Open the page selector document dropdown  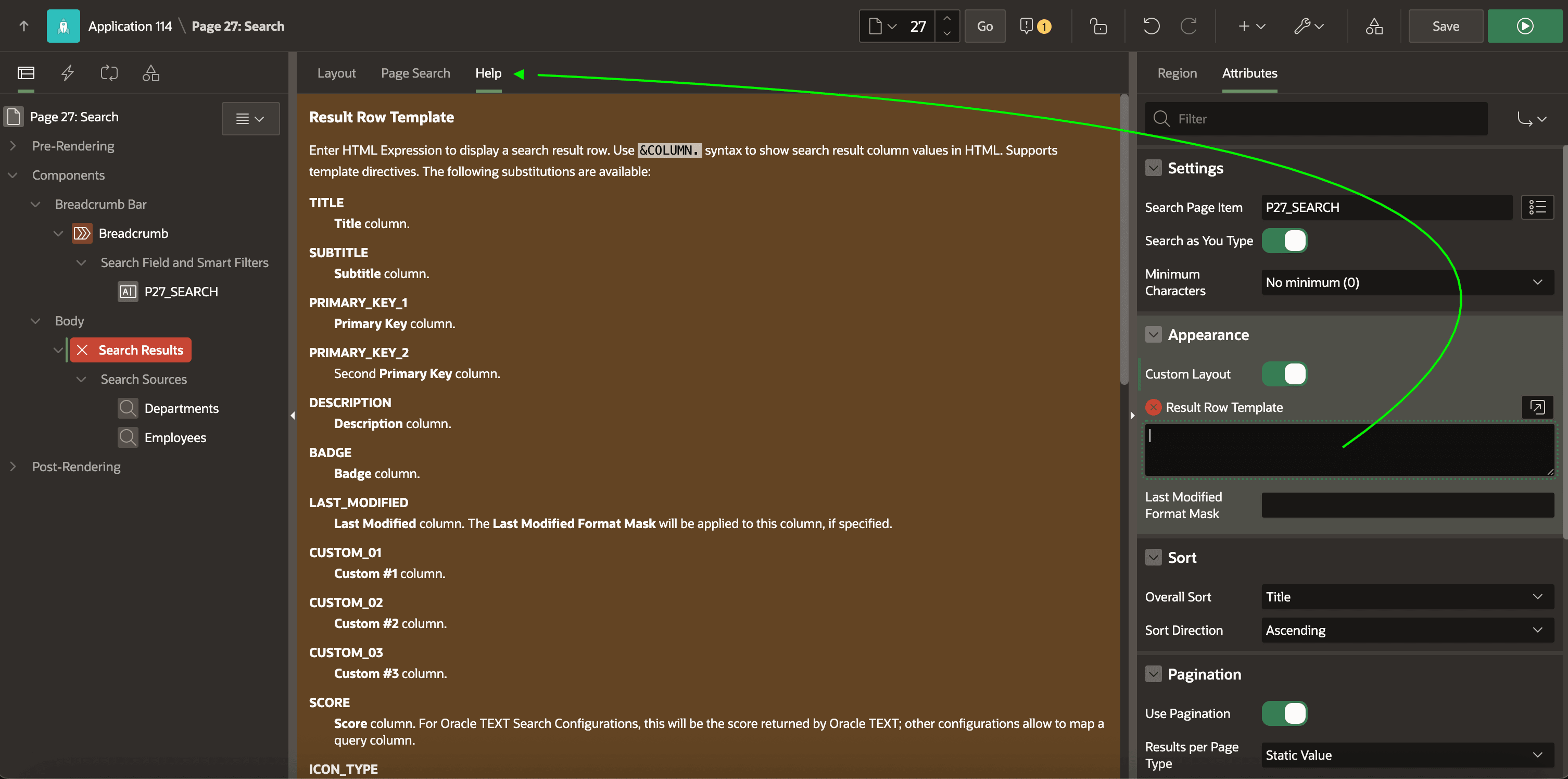(882, 26)
